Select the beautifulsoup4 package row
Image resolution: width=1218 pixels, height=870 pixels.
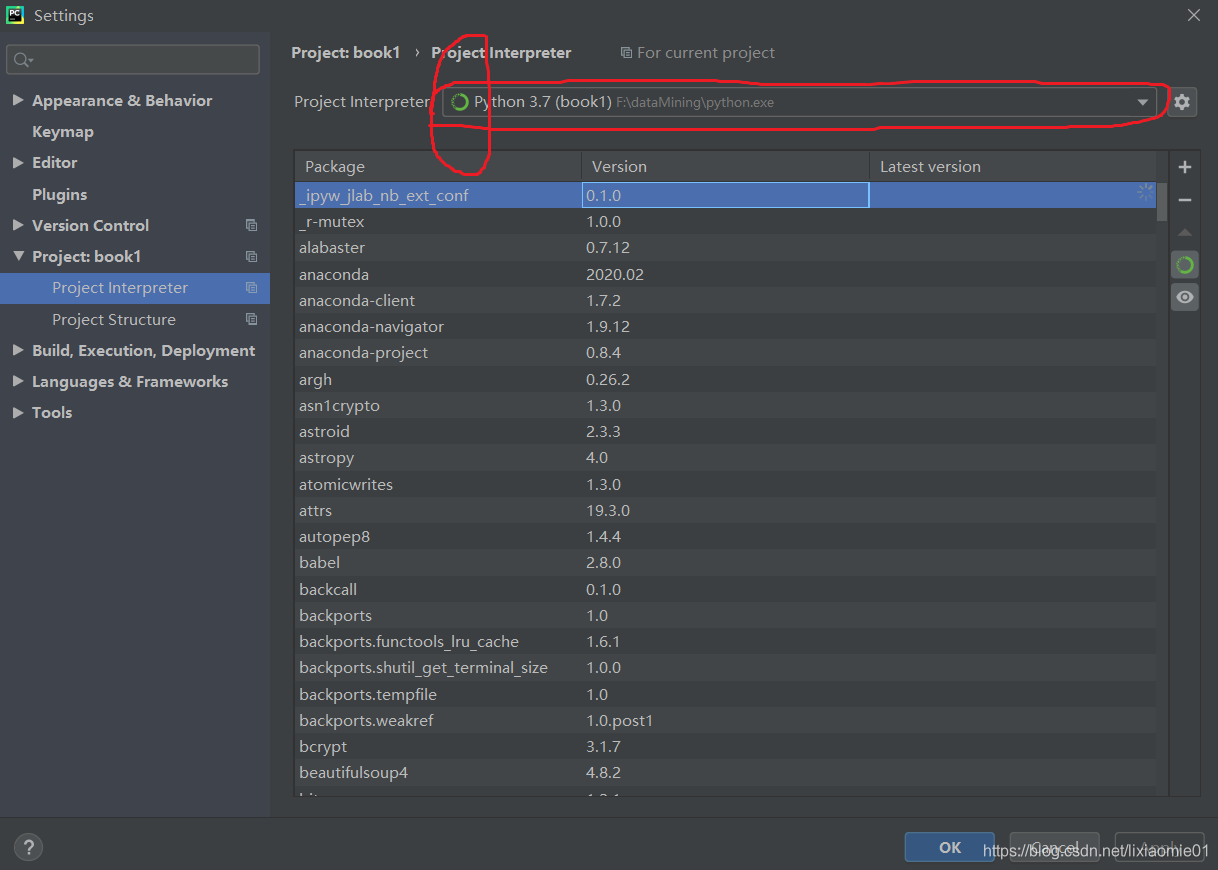pos(726,772)
